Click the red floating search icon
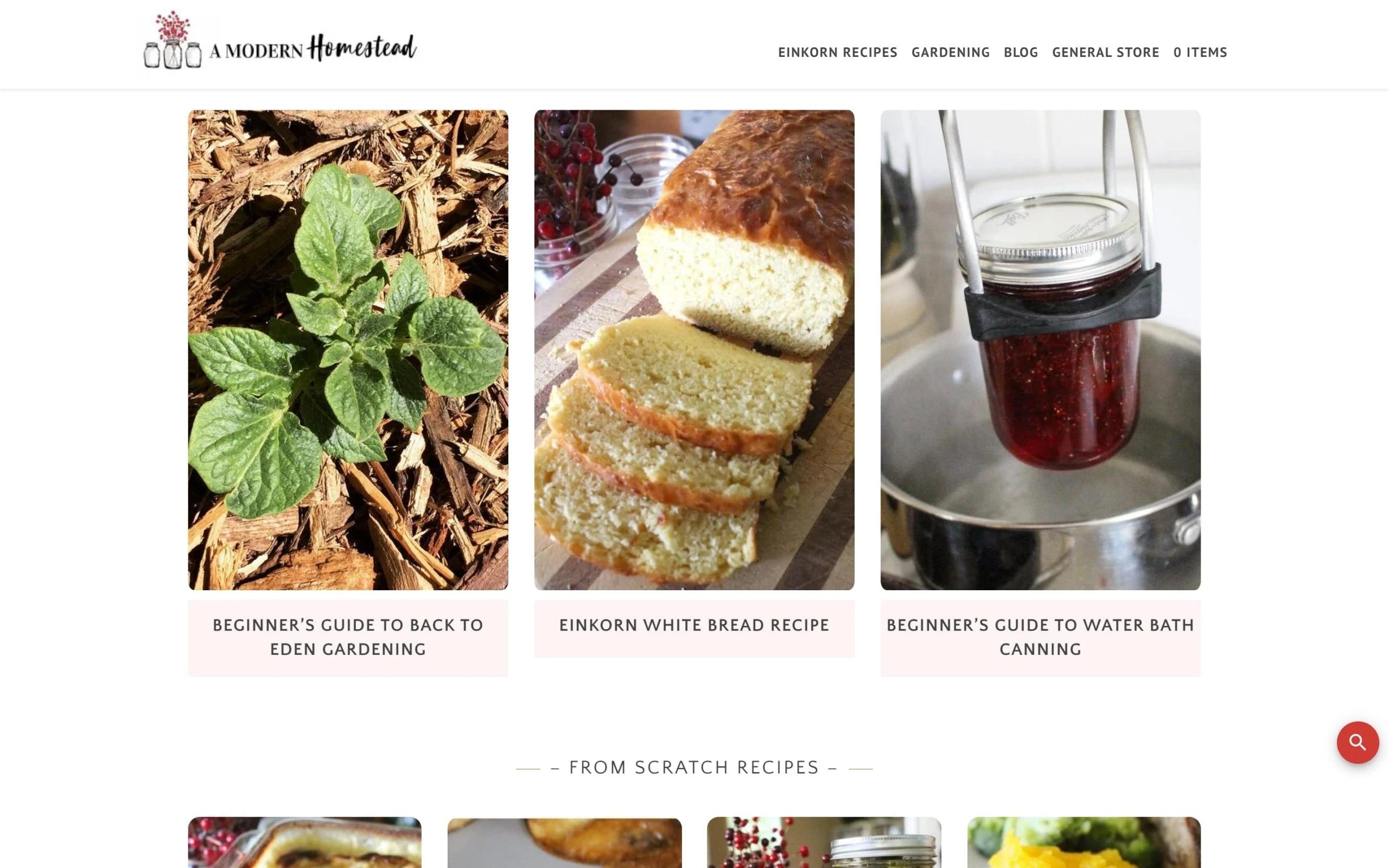This screenshot has height=868, width=1389. (1358, 742)
